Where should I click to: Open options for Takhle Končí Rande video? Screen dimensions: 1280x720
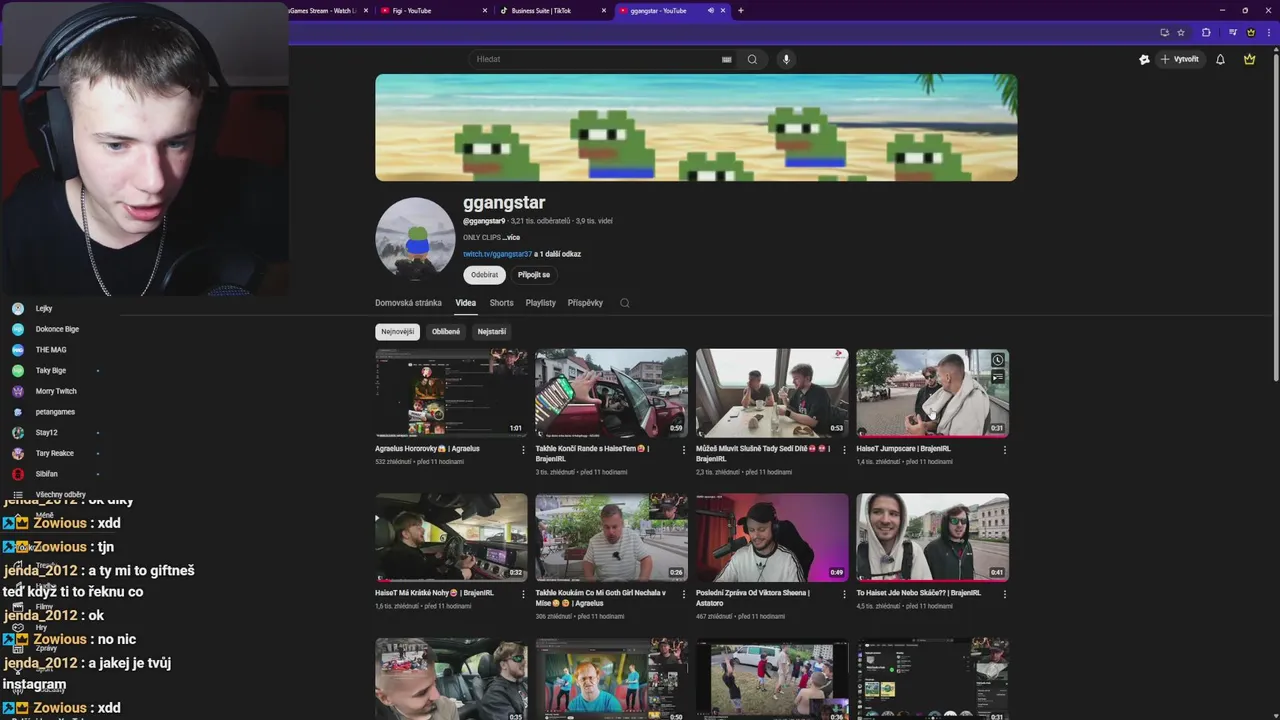tap(684, 450)
